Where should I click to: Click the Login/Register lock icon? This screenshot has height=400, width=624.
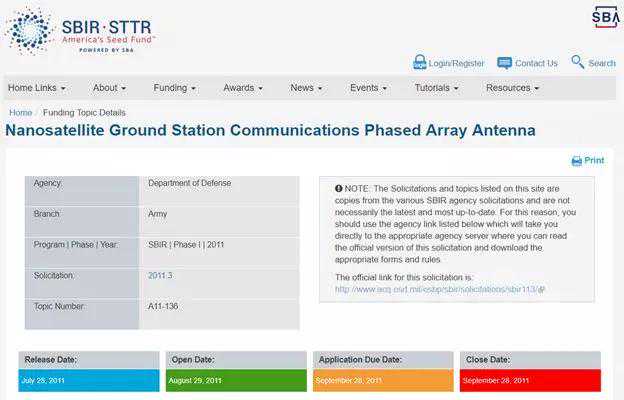click(x=420, y=63)
